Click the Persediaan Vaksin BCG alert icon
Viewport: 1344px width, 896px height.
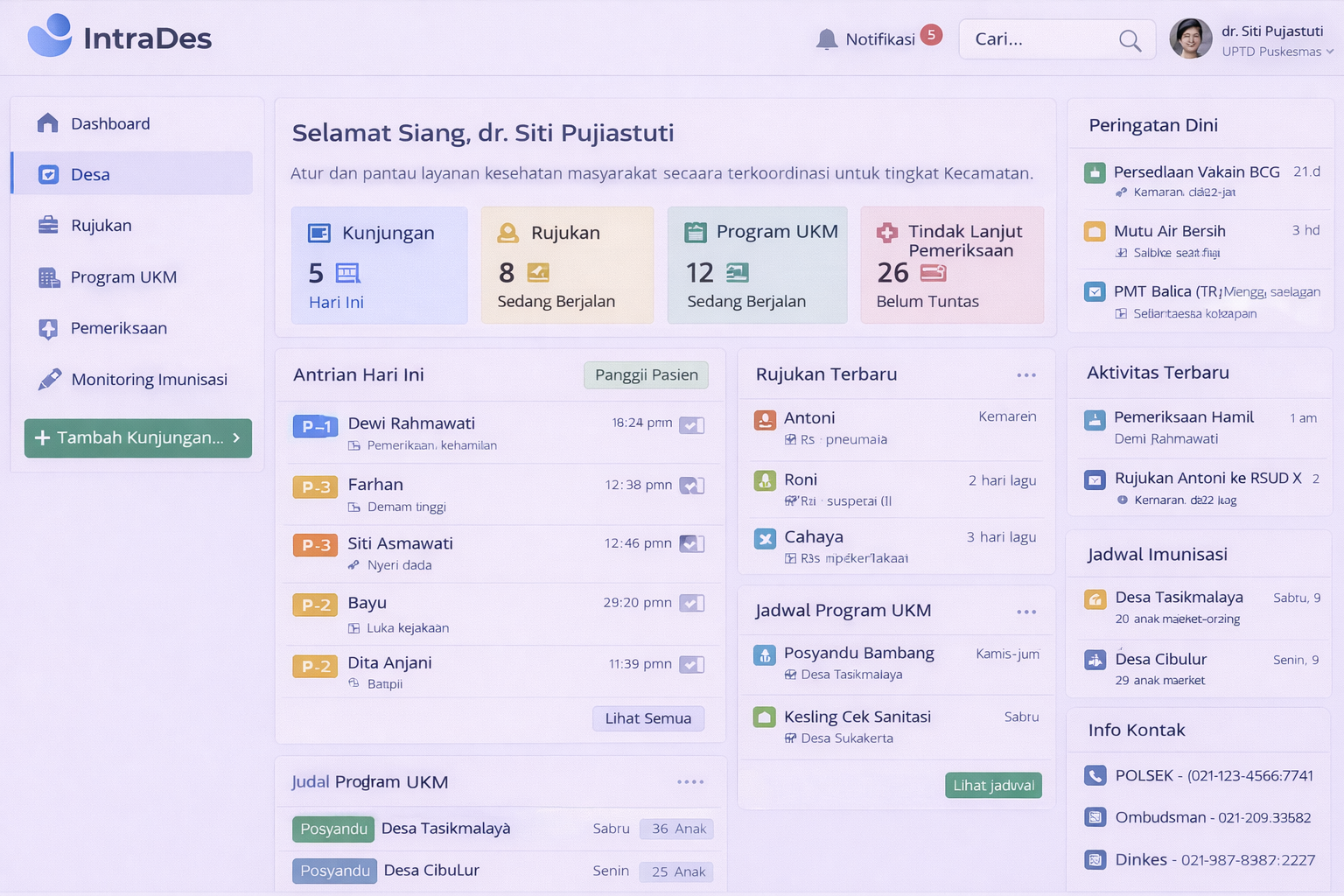point(1095,173)
